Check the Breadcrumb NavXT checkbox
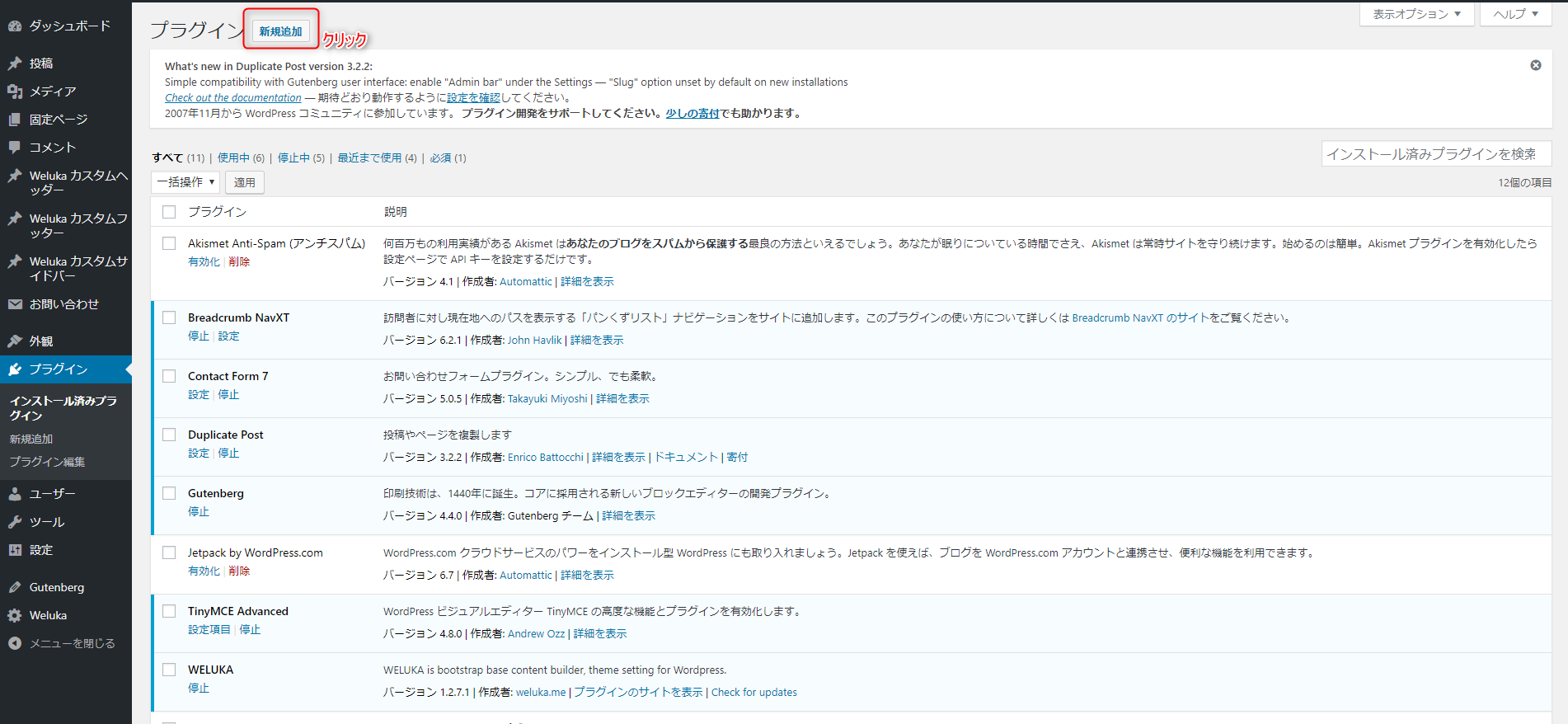 [x=169, y=317]
